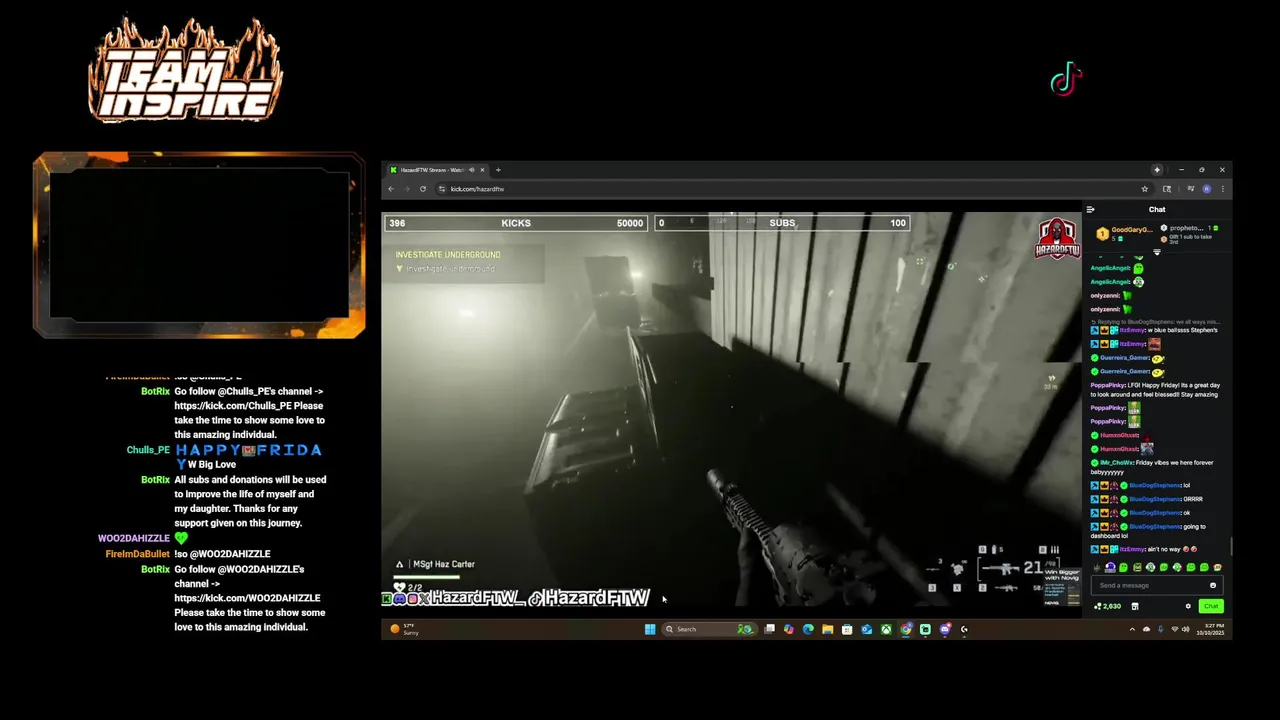Image resolution: width=1280 pixels, height=720 pixels.
Task: Click the 2,630 channel points counter
Action: point(1108,606)
